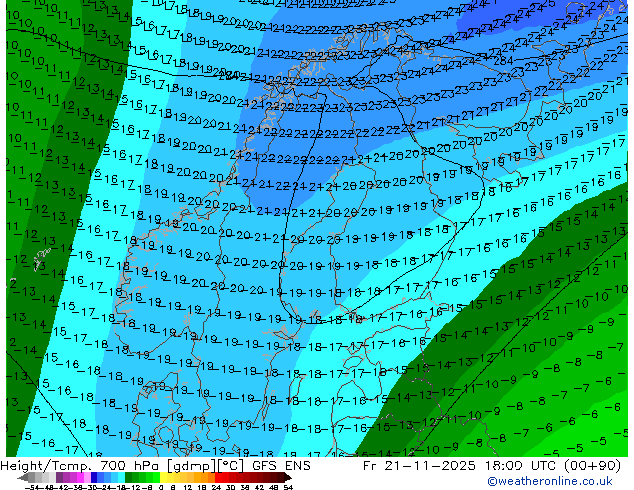Click the 'GFS ENS' model label

(281, 466)
